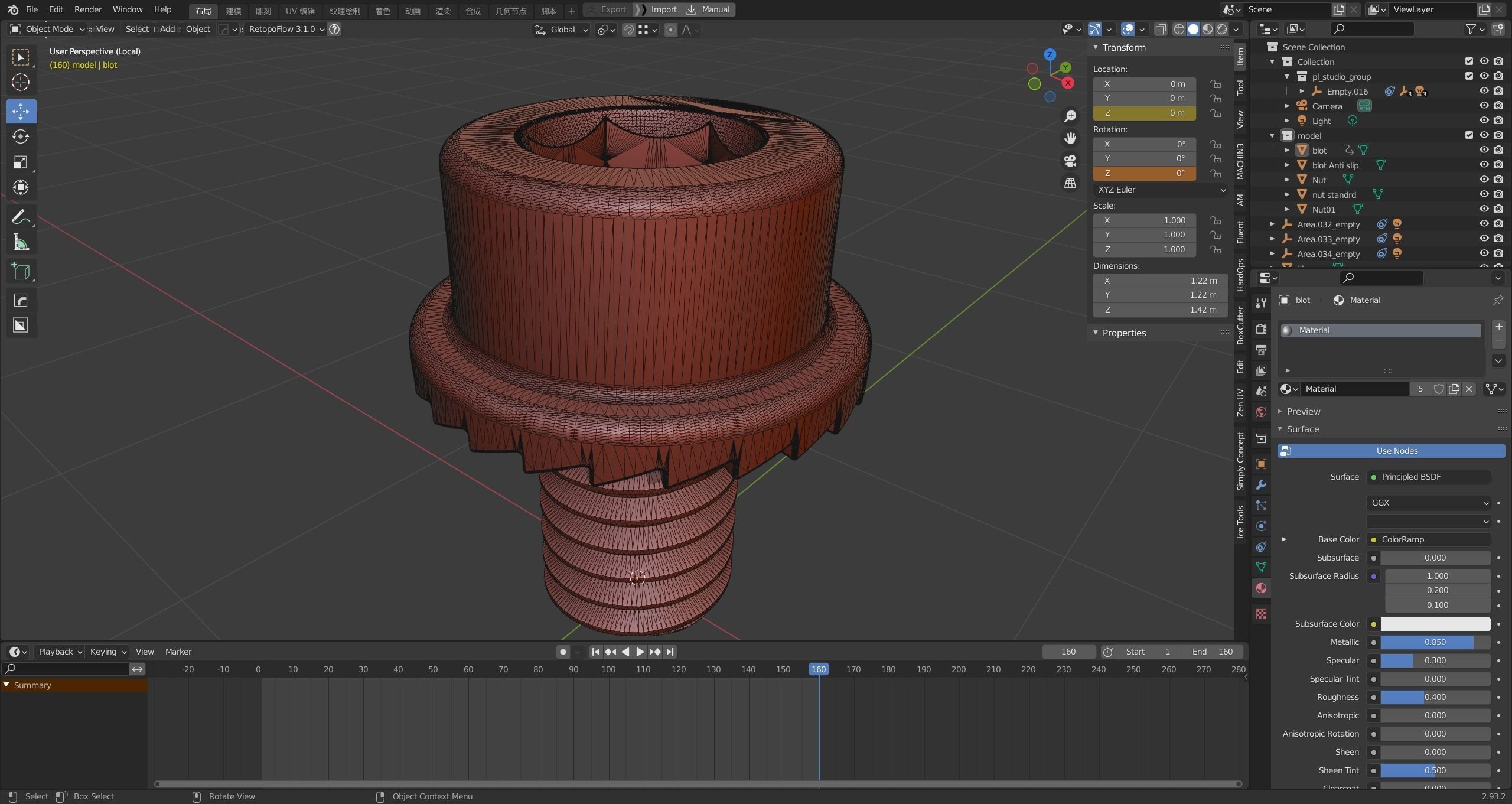The height and width of the screenshot is (804, 1512).
Task: Uncheck the model collection checkbox
Action: click(x=1469, y=135)
